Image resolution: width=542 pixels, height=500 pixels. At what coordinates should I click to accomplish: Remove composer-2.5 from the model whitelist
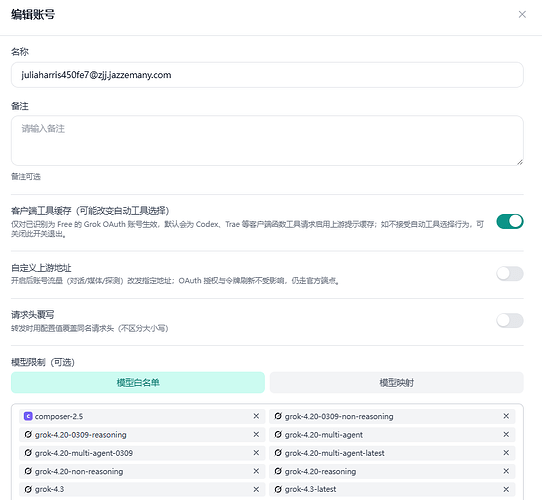tap(256, 416)
